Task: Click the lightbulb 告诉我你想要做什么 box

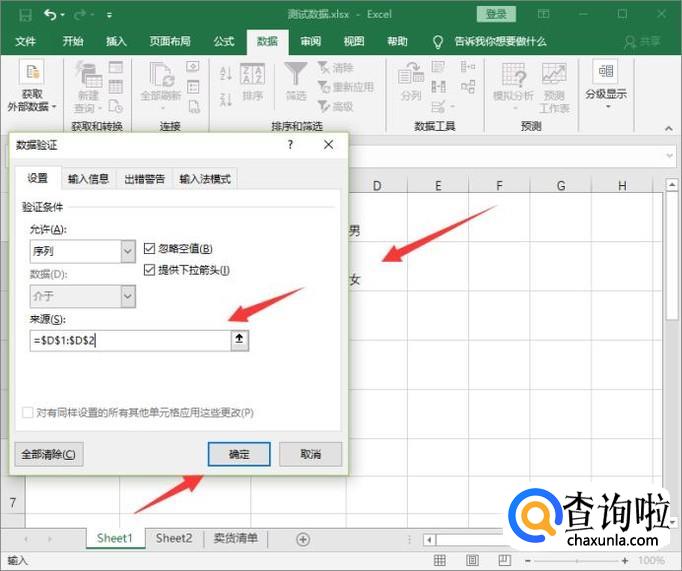Action: (490, 42)
